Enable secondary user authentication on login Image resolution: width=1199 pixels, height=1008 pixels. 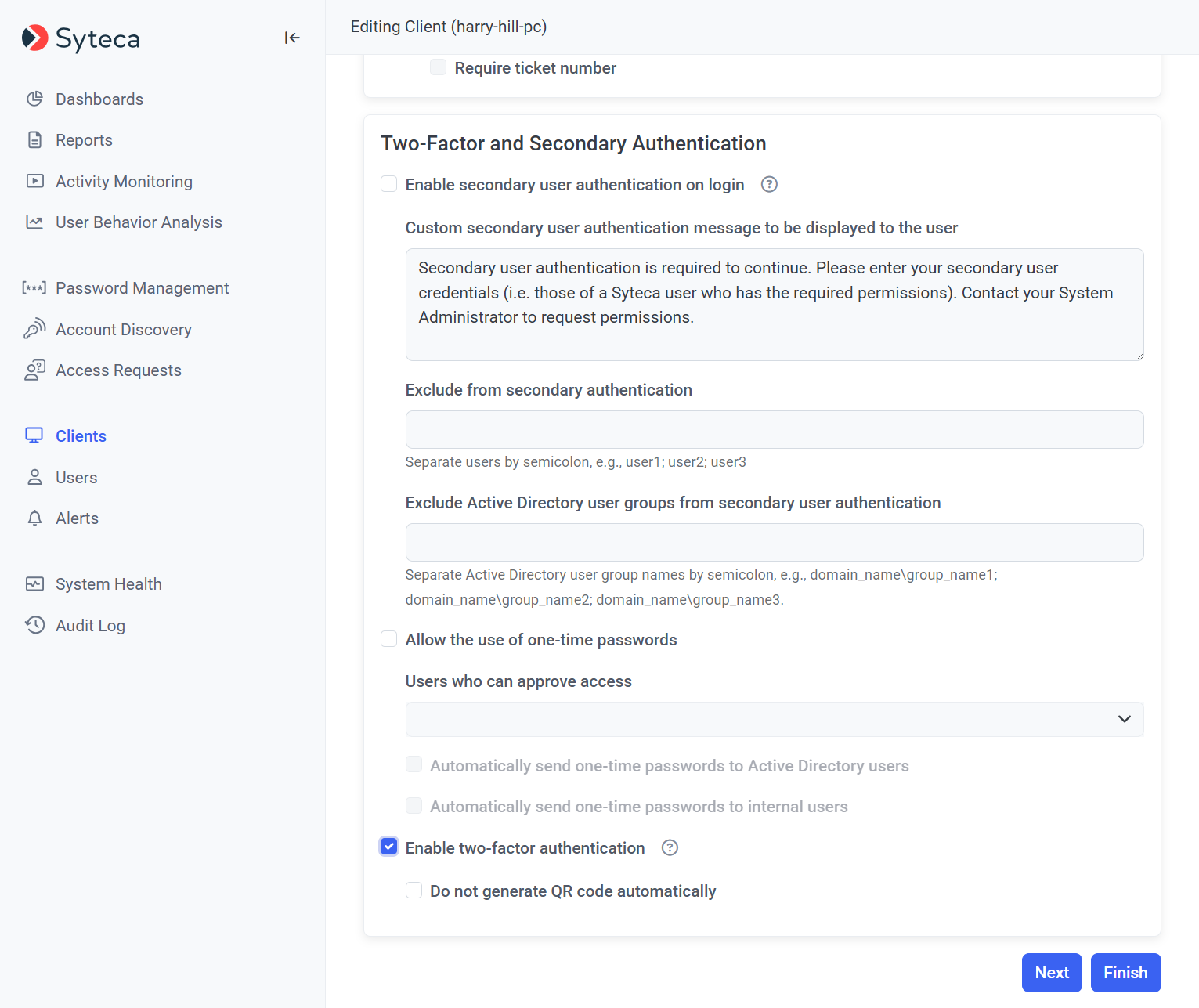(x=389, y=185)
